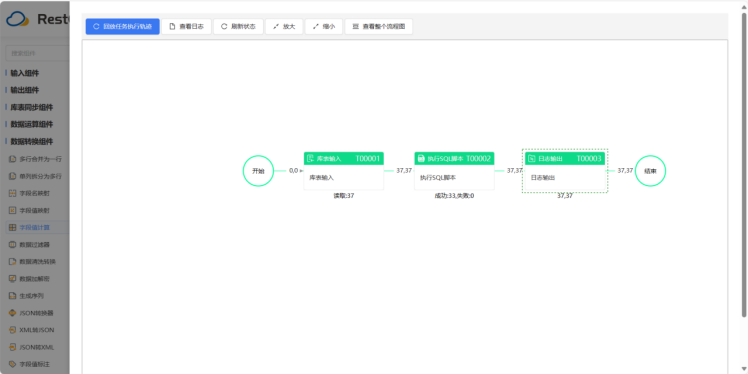This screenshot has height=374, width=748.
Task: Click the document icon in 查看日志 button
Action: pyautogui.click(x=173, y=27)
